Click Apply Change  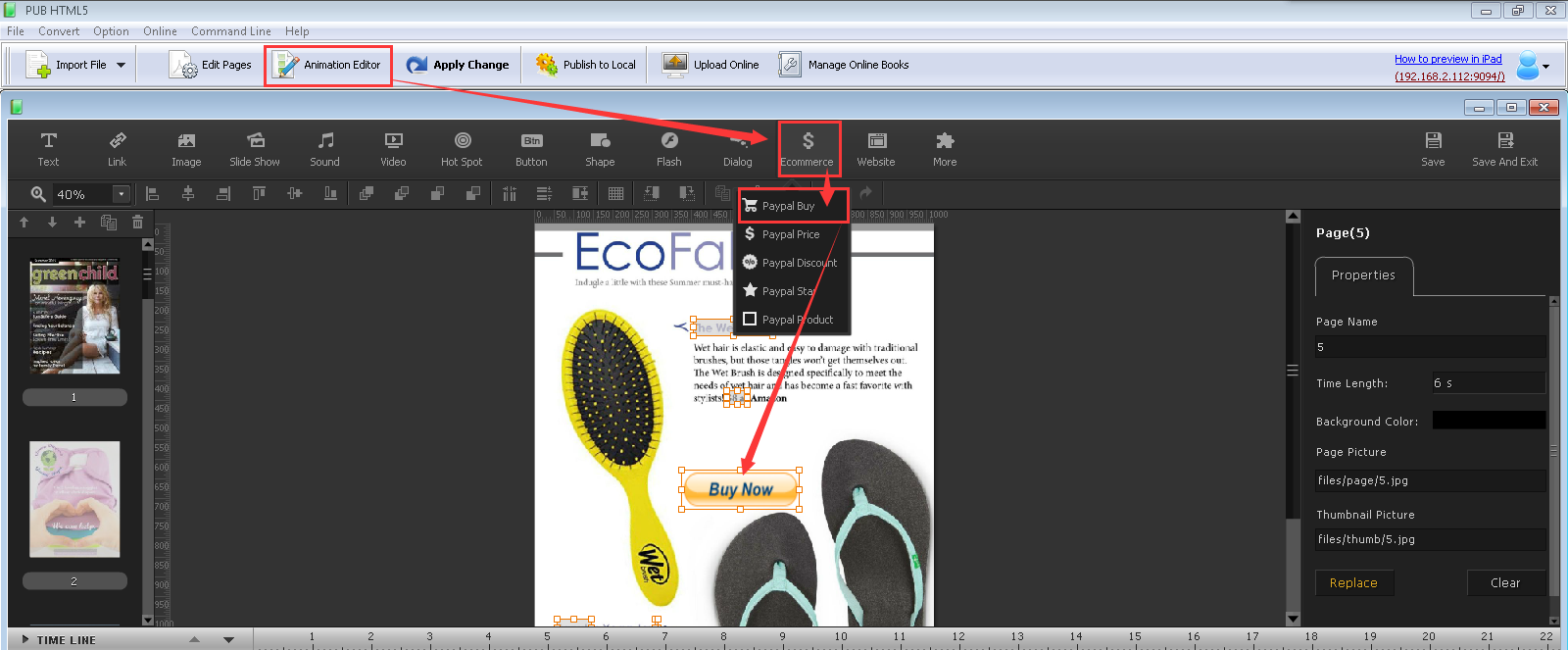[x=458, y=65]
